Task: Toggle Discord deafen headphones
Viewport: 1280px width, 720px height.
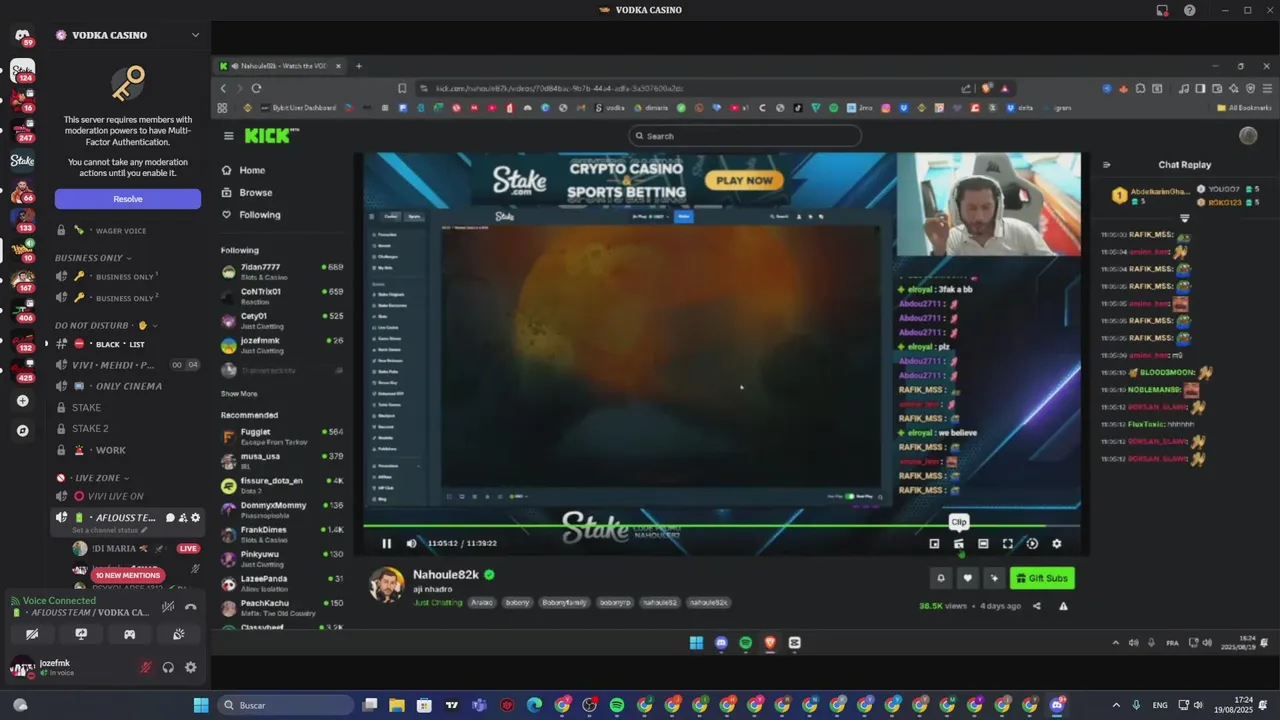Action: [168, 667]
